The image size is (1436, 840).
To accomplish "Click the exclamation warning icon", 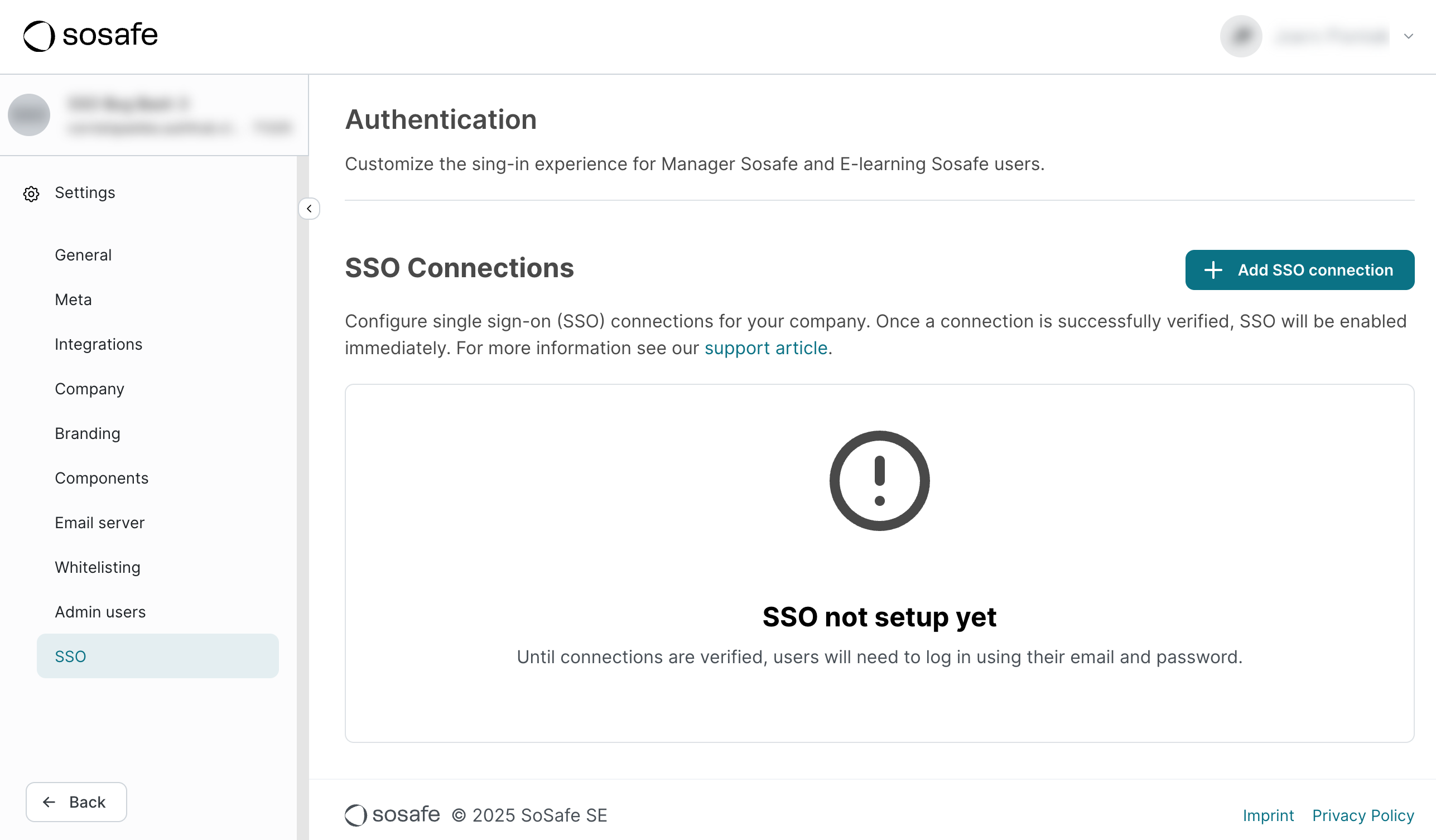I will click(879, 480).
